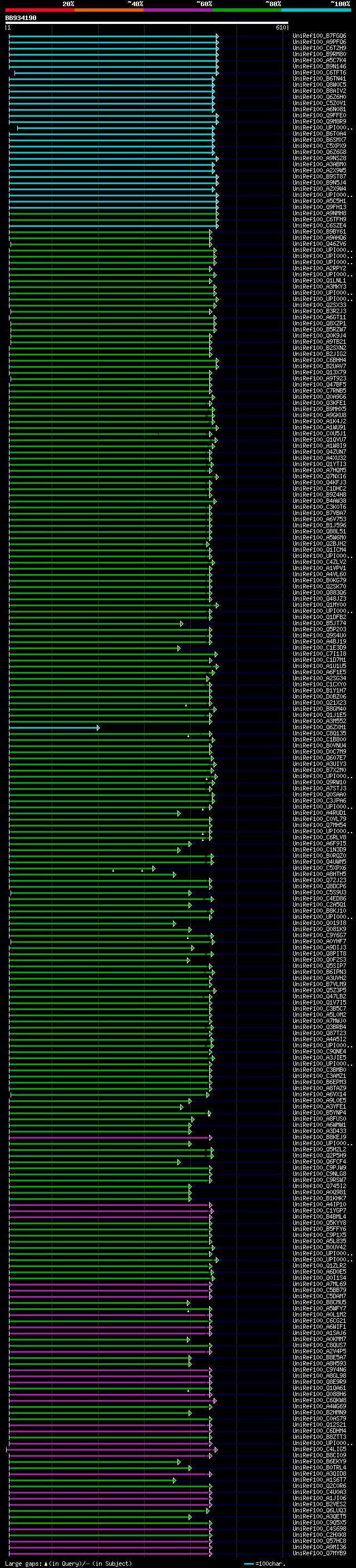Click the UniRef100_A3UIY3 entry
356x1568 pixels.
click(x=319, y=763)
